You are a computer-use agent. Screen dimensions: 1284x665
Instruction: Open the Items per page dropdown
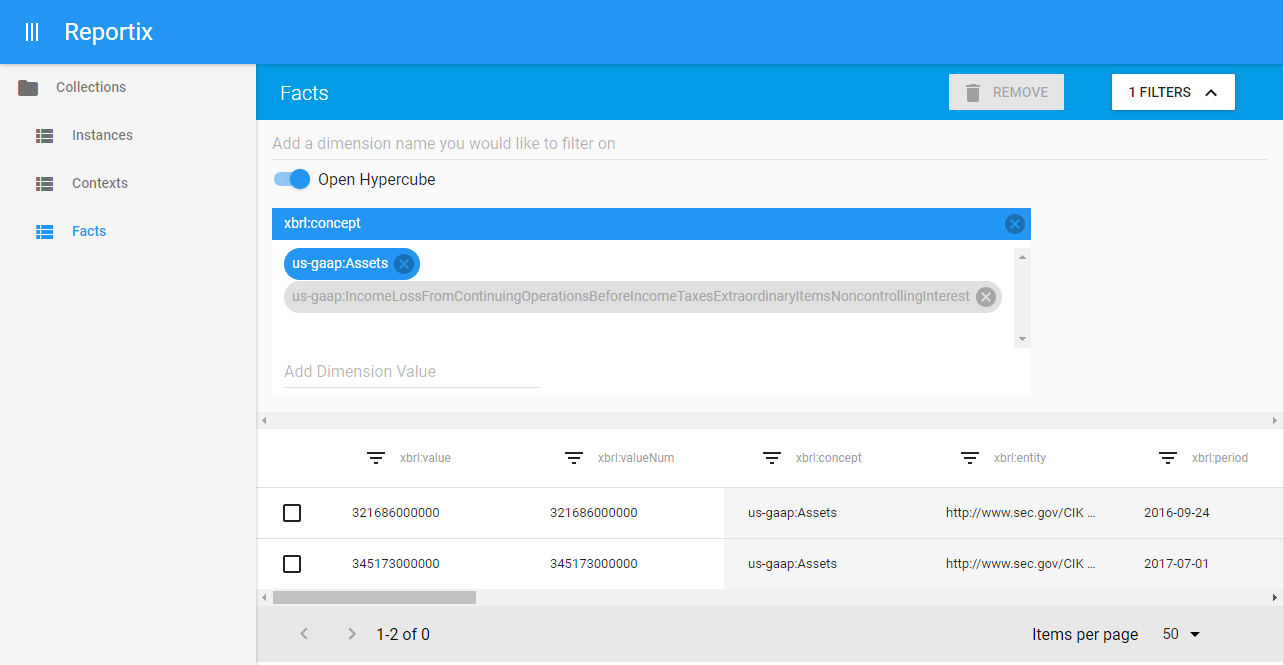point(1181,634)
